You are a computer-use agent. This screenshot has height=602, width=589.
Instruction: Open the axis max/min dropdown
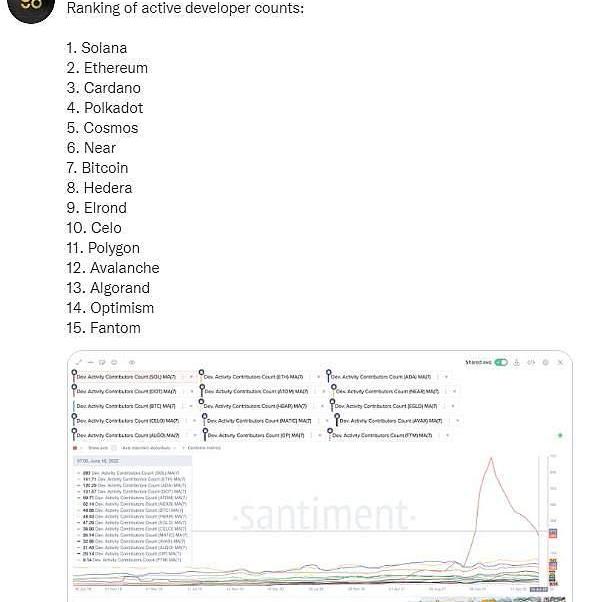coord(148,448)
